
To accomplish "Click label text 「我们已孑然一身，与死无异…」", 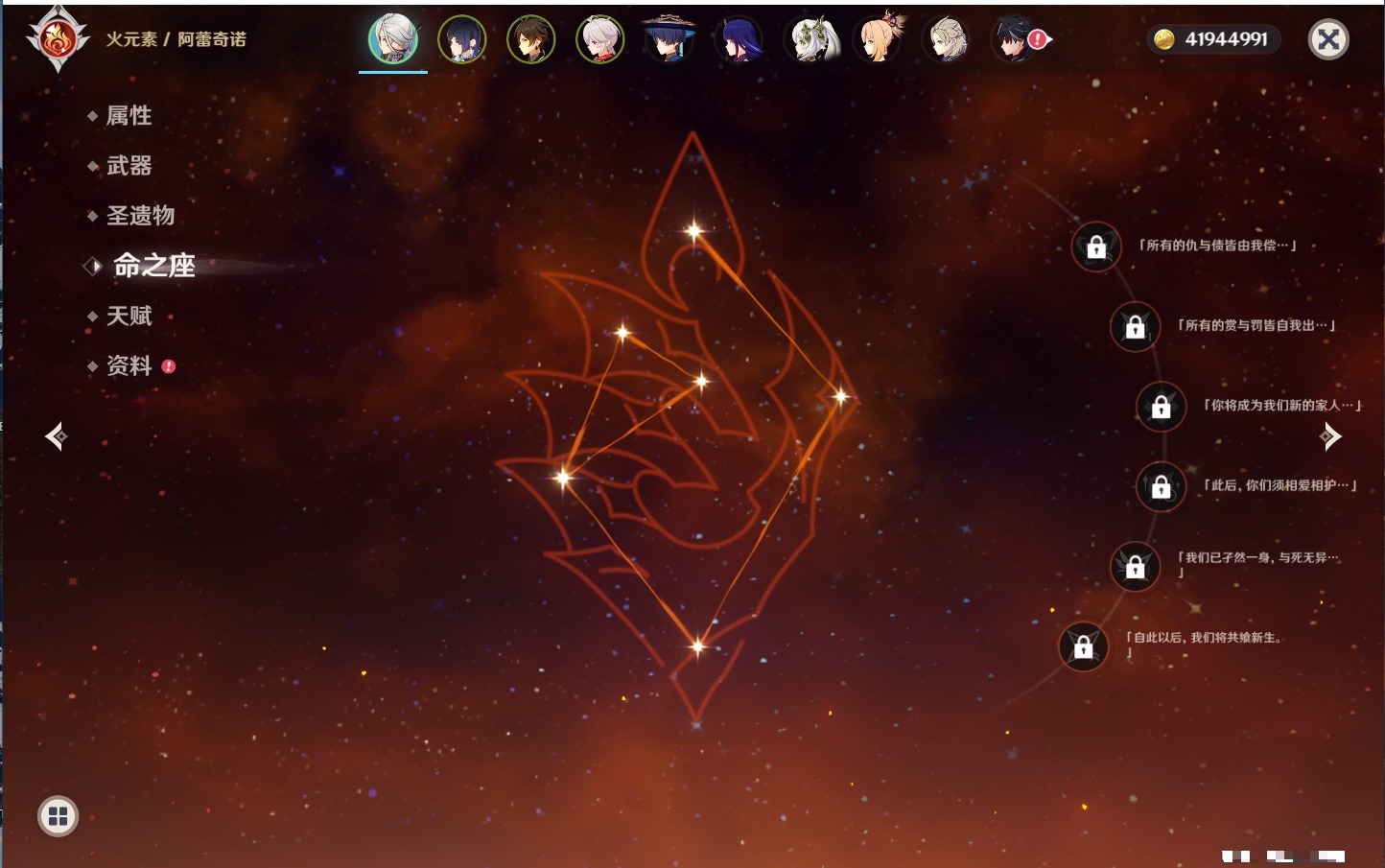I will tap(1258, 564).
